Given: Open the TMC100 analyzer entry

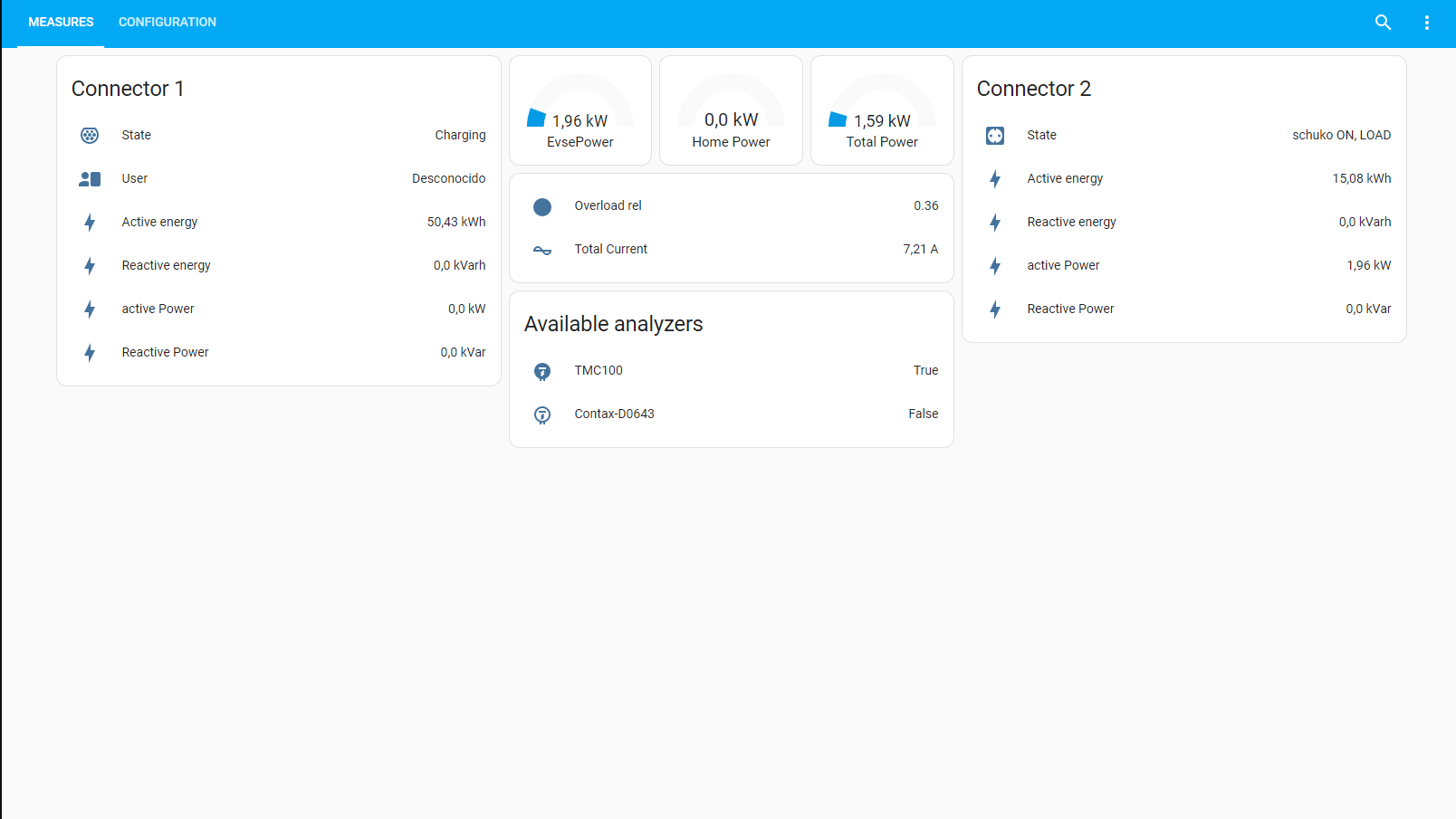Looking at the screenshot, I should [x=599, y=370].
